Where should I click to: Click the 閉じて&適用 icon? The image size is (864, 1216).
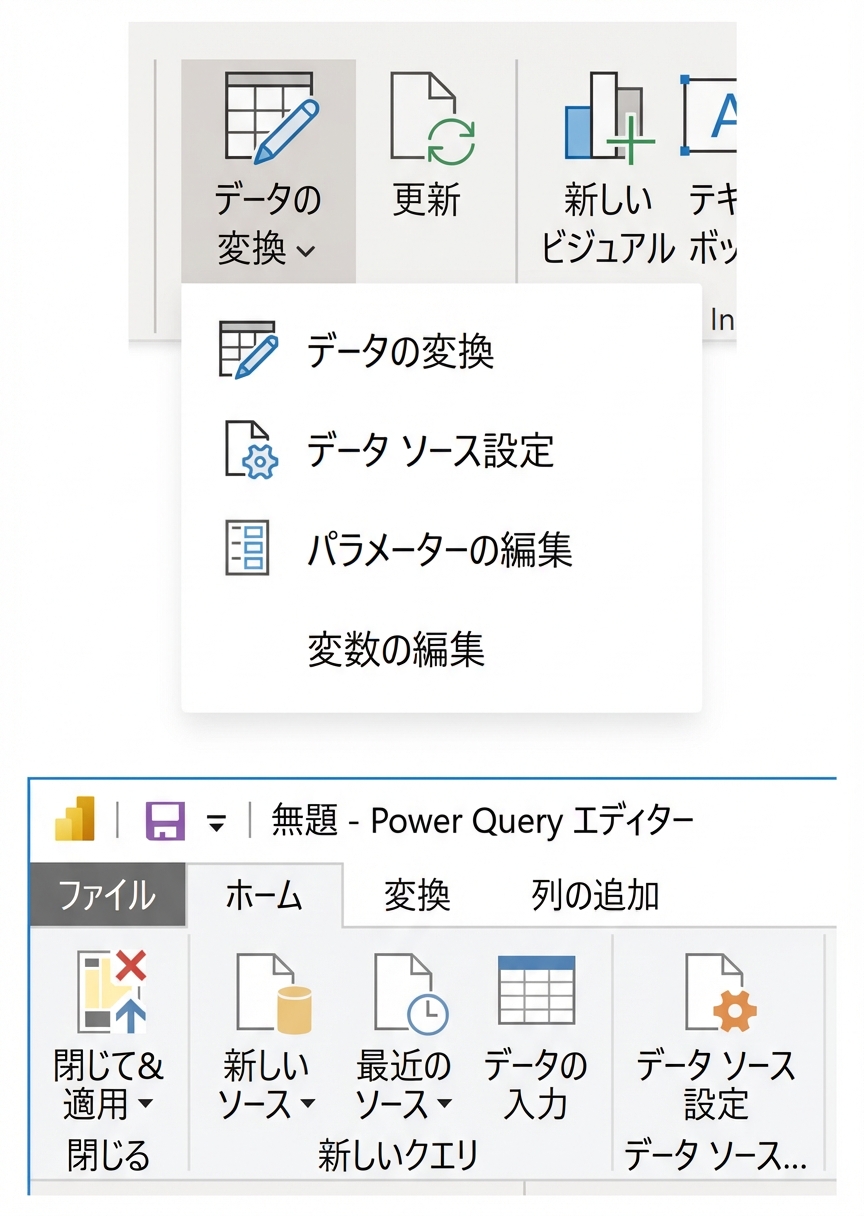pyautogui.click(x=113, y=992)
